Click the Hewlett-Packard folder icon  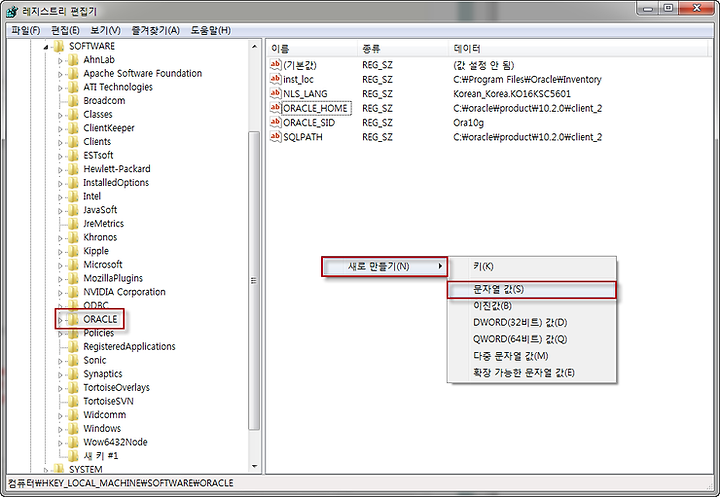[x=73, y=169]
